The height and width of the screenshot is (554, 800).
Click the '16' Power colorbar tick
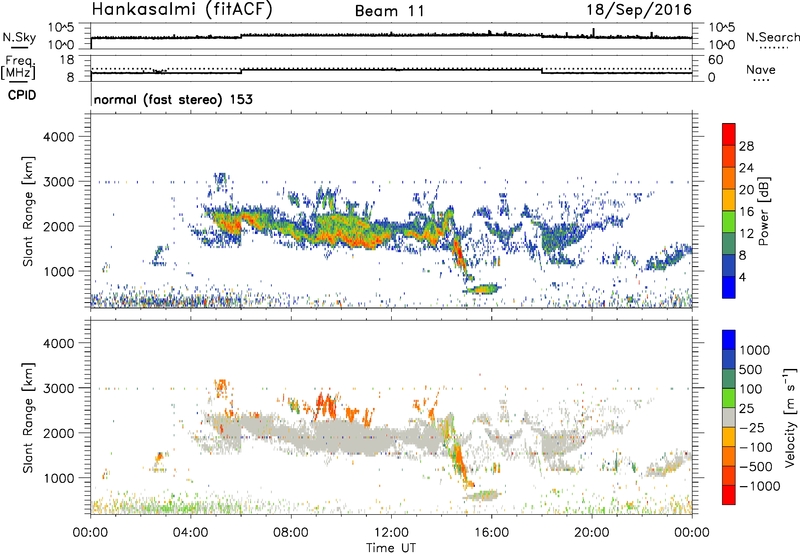746,212
